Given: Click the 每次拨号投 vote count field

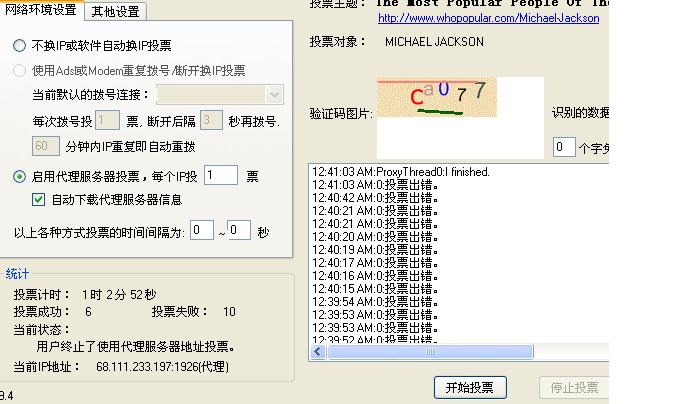Looking at the screenshot, I should [x=107, y=121].
